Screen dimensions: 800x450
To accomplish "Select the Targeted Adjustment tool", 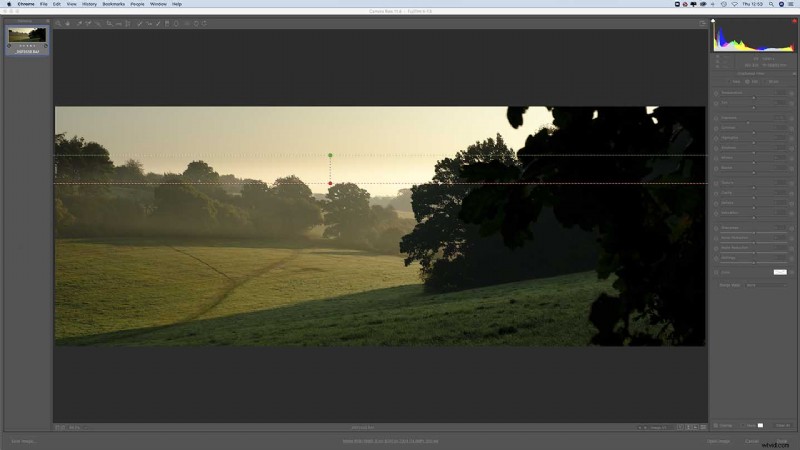I will (97, 23).
